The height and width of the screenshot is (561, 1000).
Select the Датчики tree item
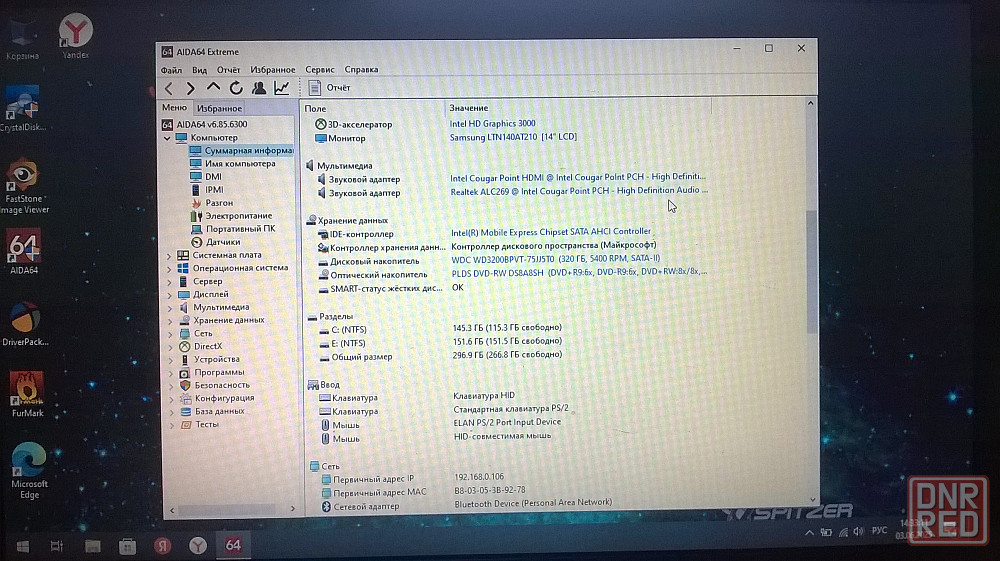216,242
